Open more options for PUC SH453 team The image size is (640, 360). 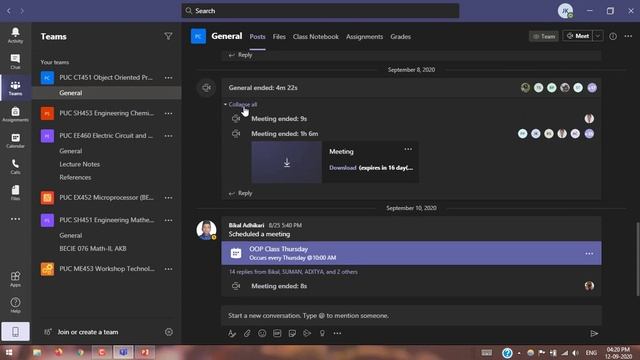coord(168,113)
